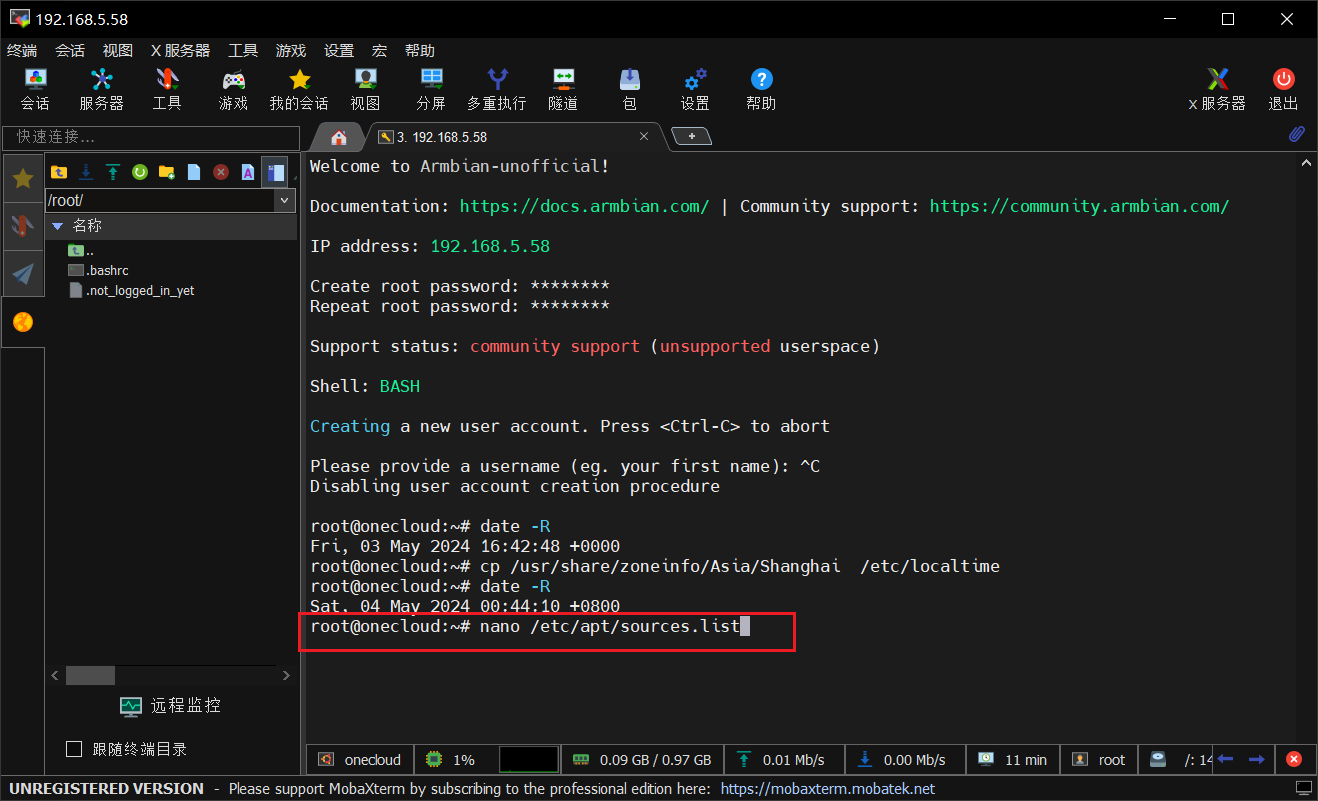Close the 192.168.5.58 session tab
This screenshot has height=801, width=1318.
click(644, 137)
